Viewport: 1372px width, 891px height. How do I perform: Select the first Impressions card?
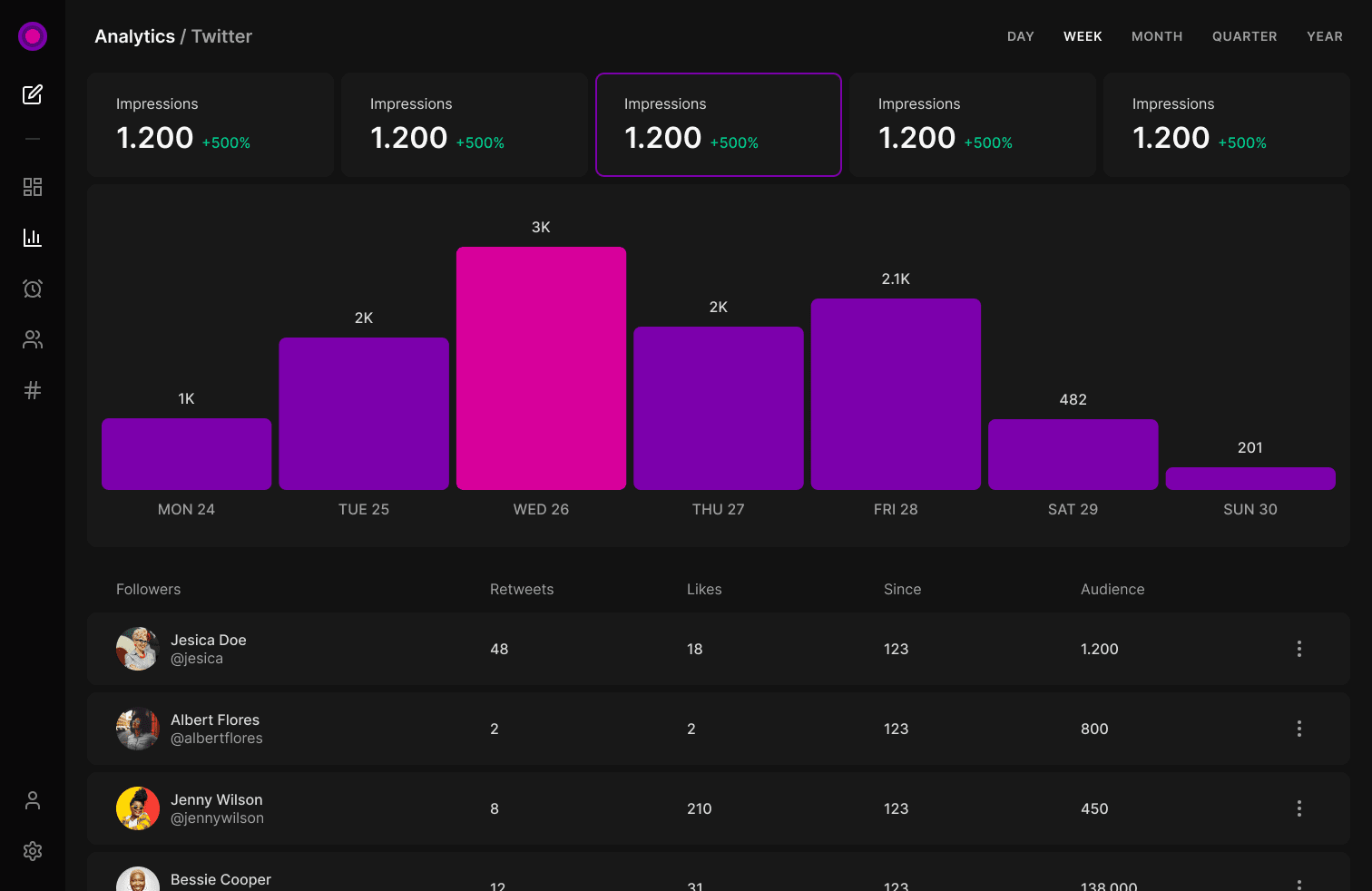(x=210, y=124)
